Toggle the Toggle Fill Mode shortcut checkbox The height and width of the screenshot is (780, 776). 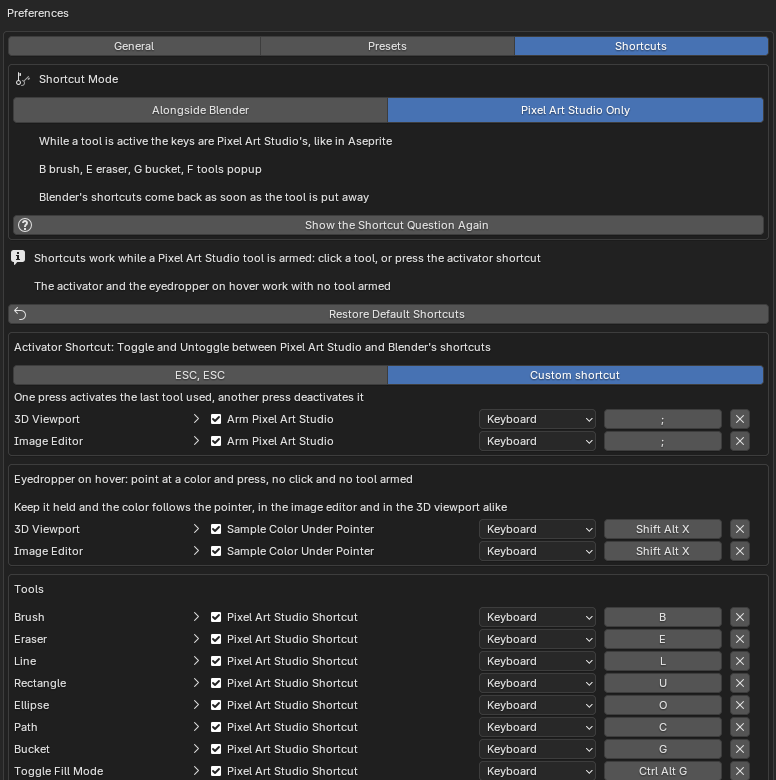pyautogui.click(x=216, y=771)
